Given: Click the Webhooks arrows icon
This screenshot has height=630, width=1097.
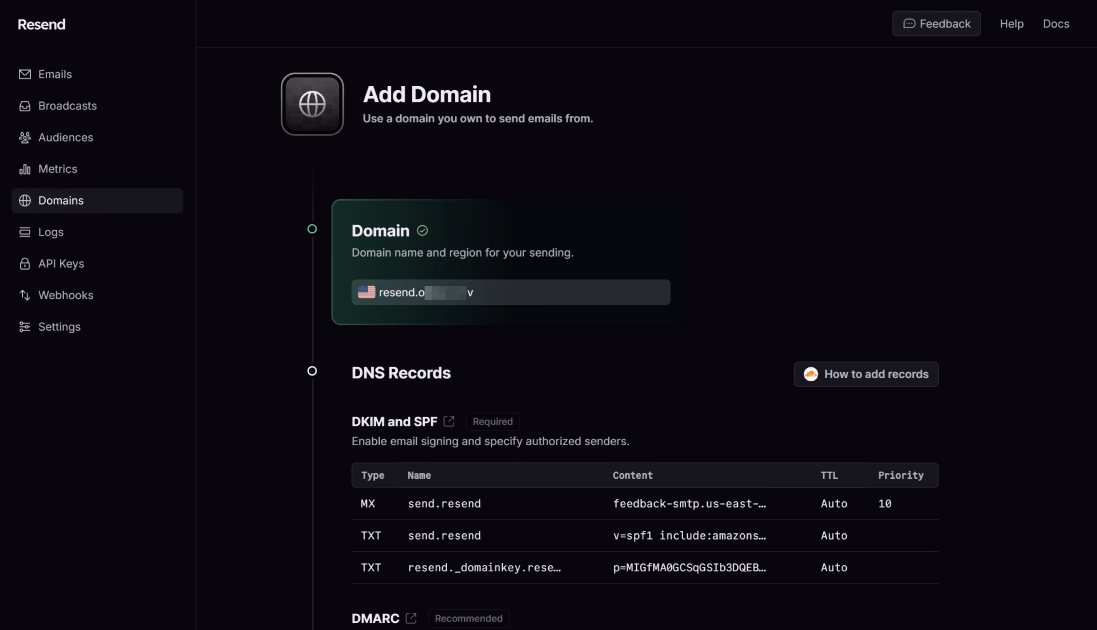Looking at the screenshot, I should [x=25, y=295].
